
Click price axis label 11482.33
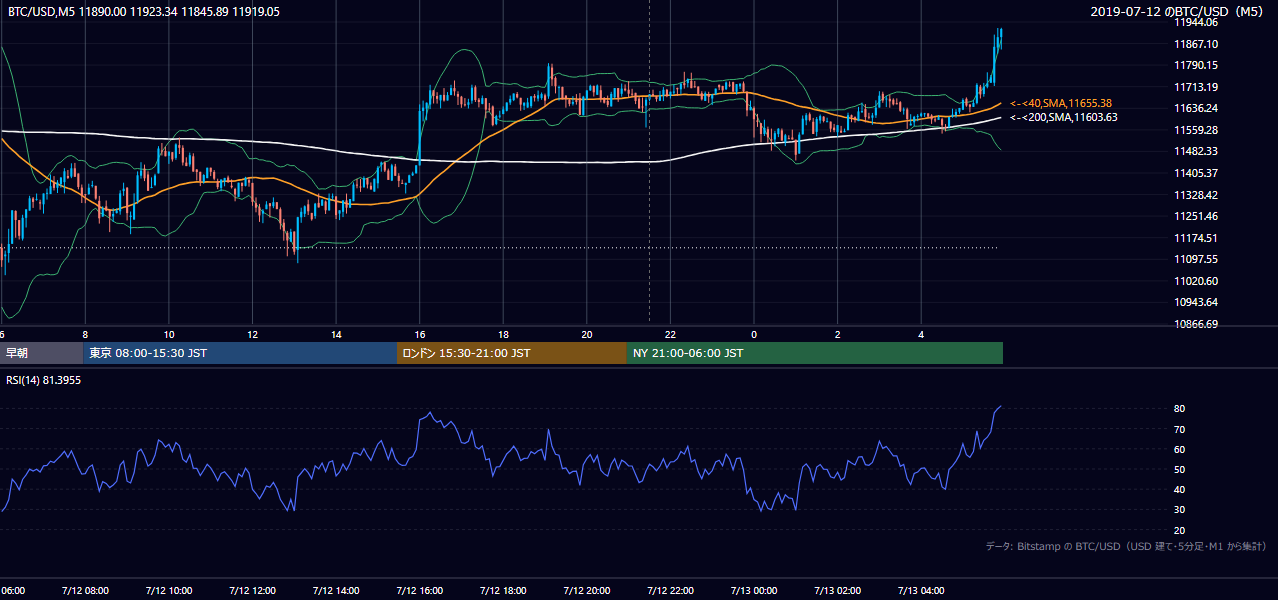(1196, 151)
